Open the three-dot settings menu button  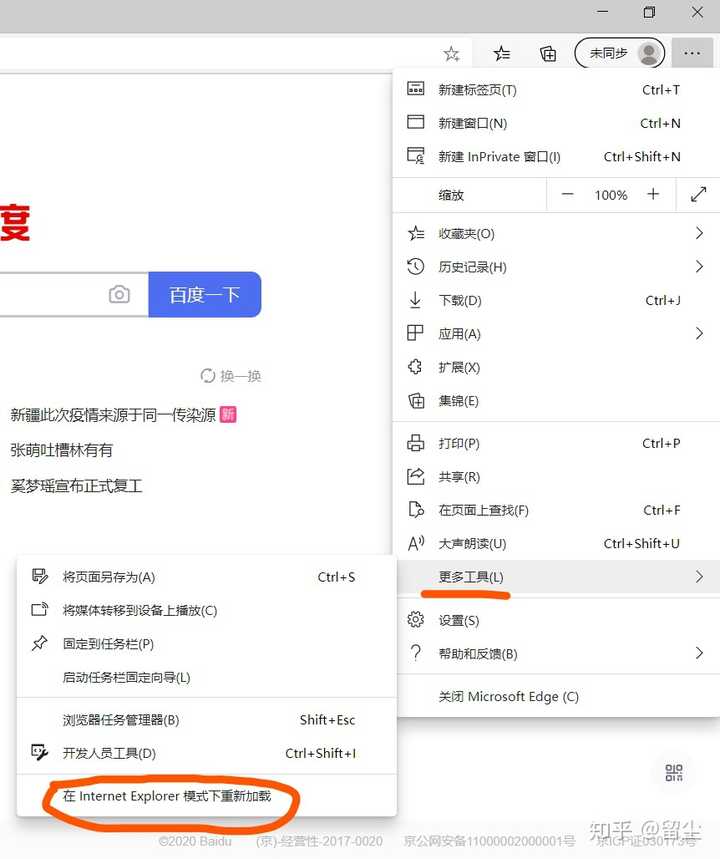click(x=692, y=53)
